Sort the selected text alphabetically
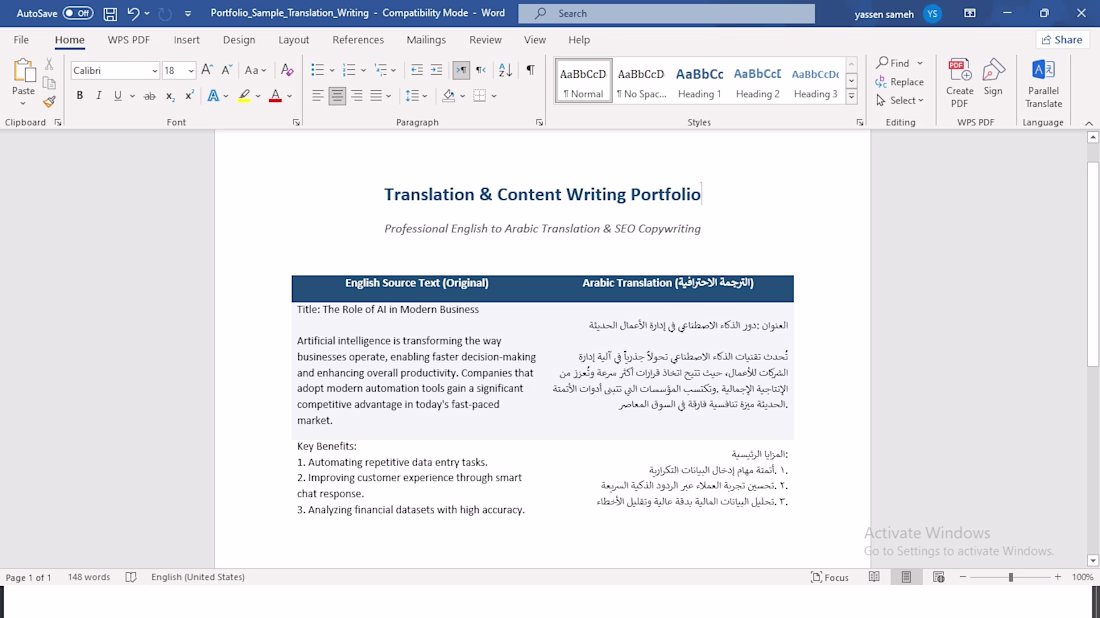Screen dimensions: 1100x618 pyautogui.click(x=505, y=70)
